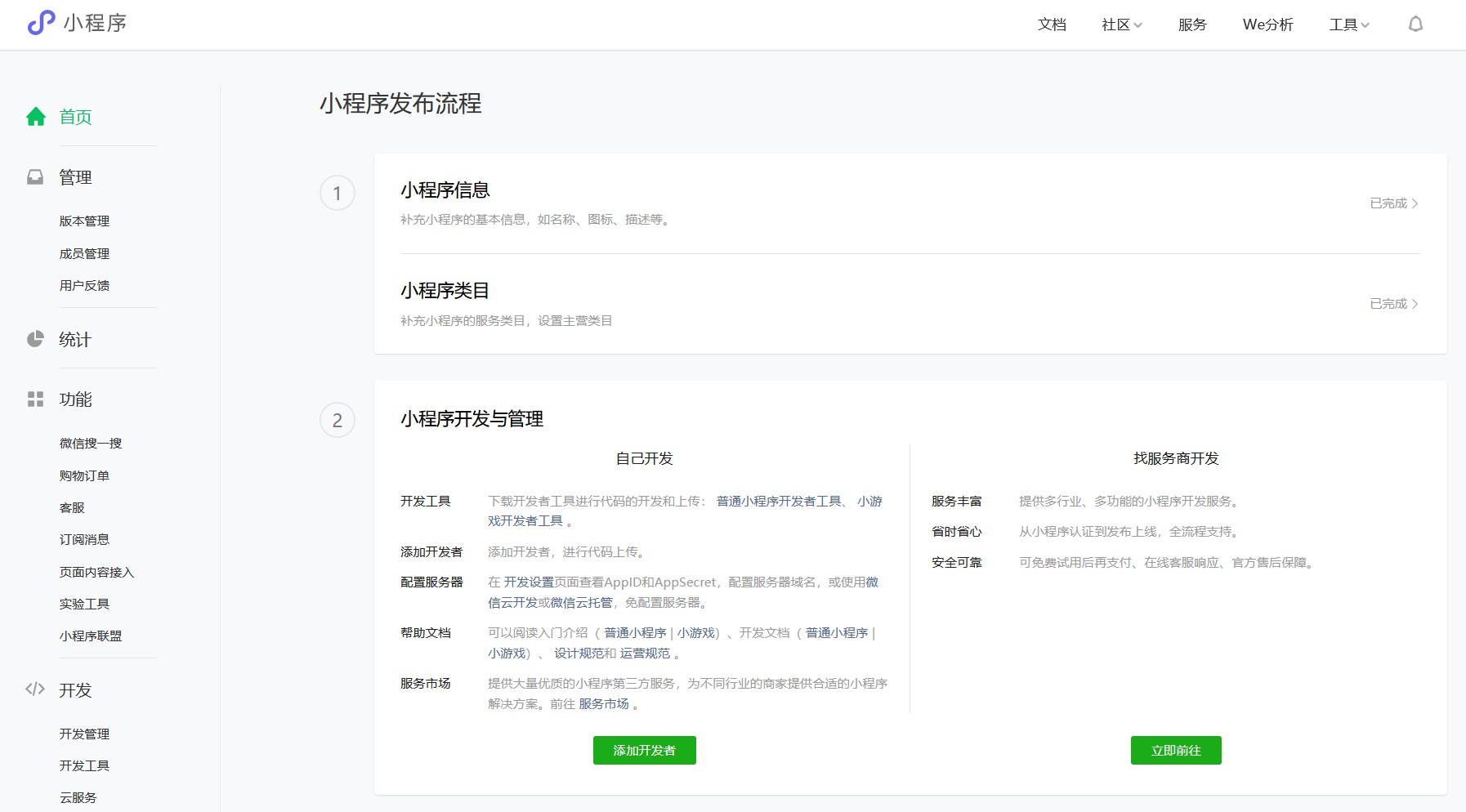Click the 小程序类目 heading
Viewport: 1466px width, 812px height.
click(445, 291)
